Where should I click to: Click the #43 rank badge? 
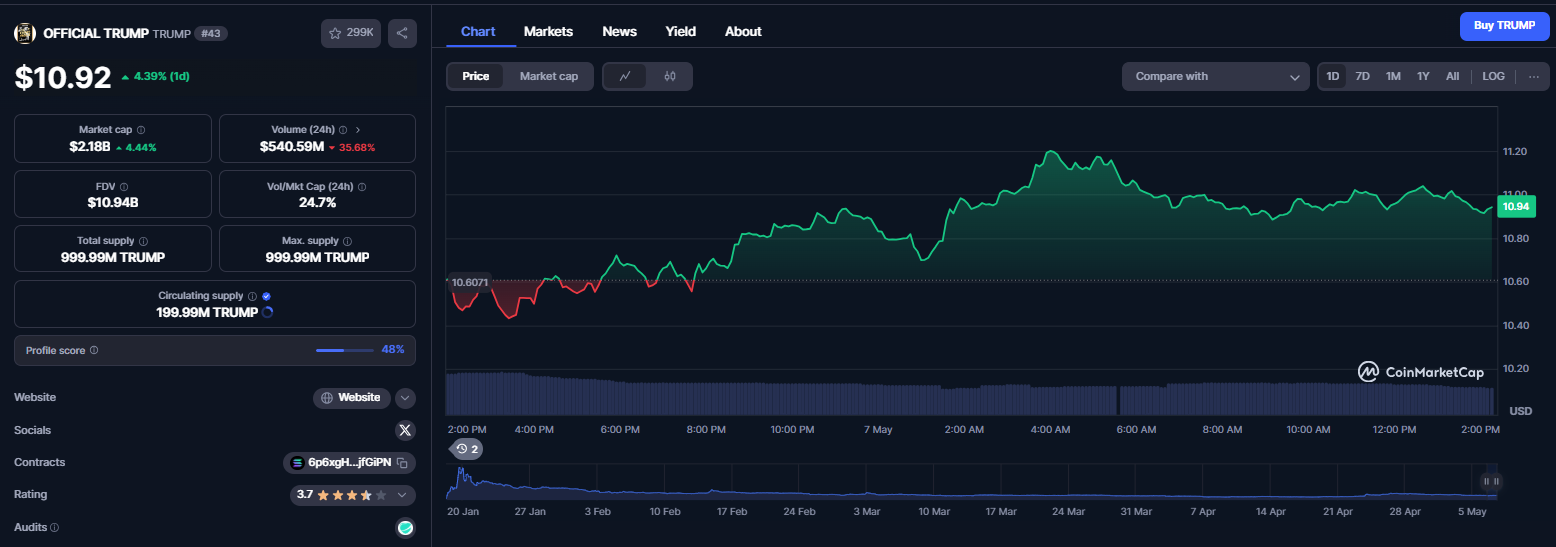tap(211, 33)
